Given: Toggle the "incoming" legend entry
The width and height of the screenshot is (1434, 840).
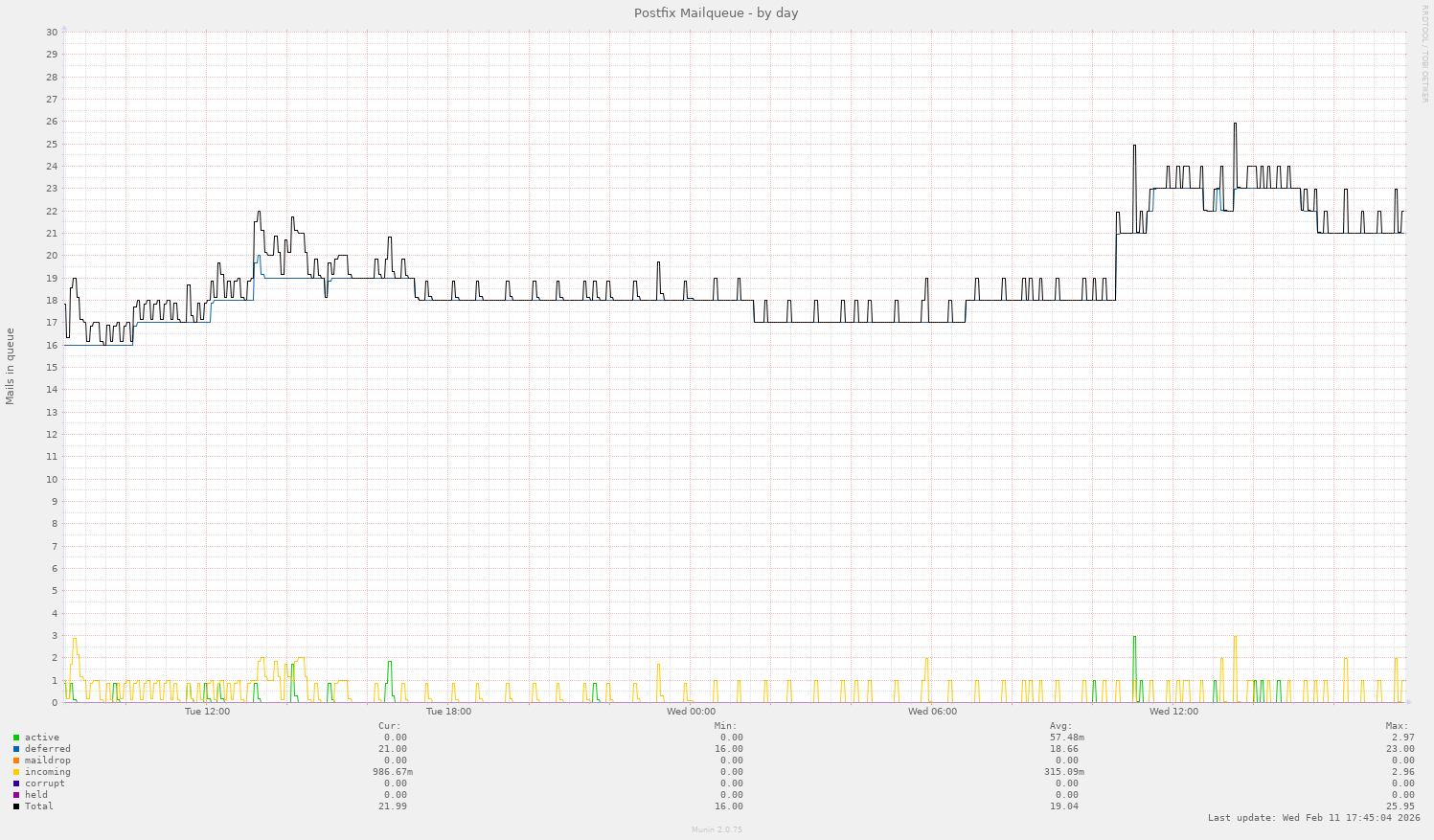Looking at the screenshot, I should click(48, 772).
